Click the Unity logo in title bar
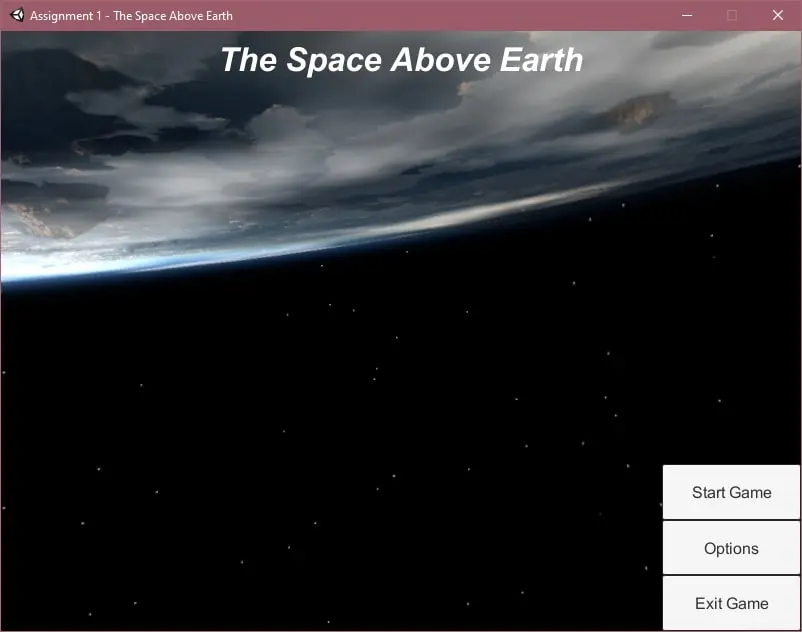This screenshot has height=632, width=802. click(16, 15)
